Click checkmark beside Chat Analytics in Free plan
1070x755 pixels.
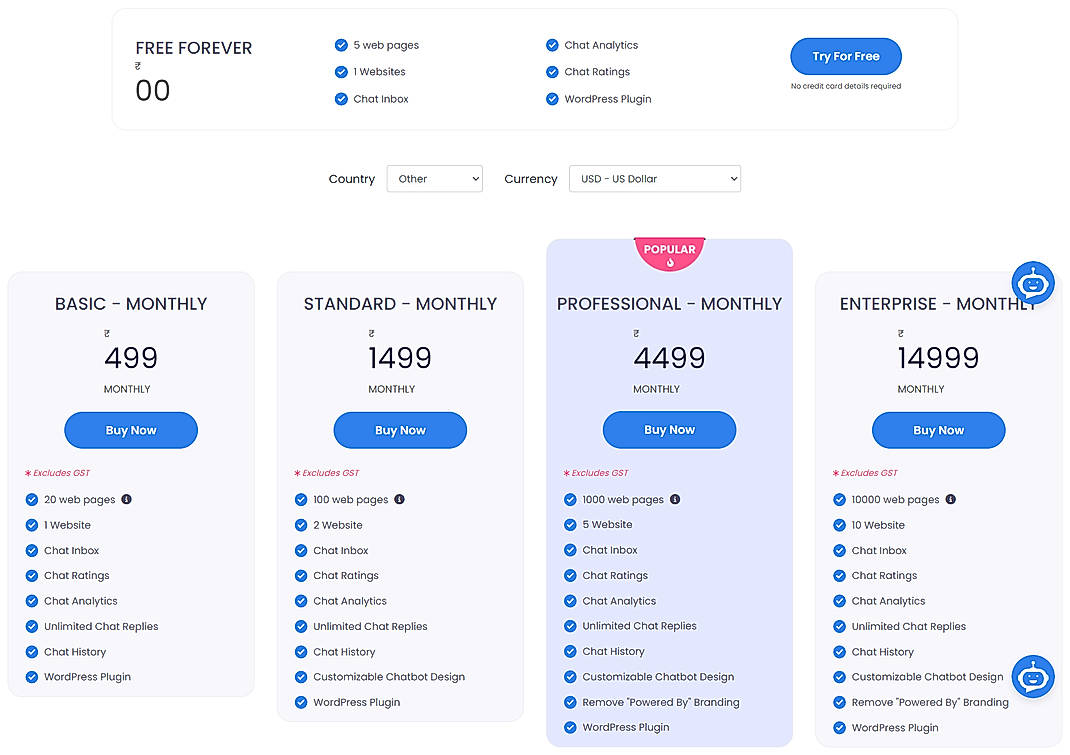552,45
